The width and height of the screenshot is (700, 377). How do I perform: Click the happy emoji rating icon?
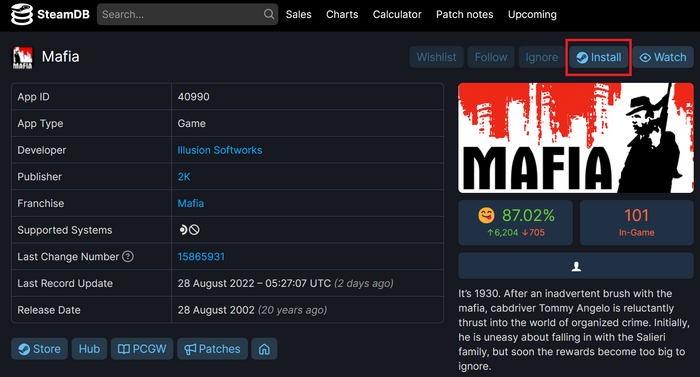coord(487,215)
